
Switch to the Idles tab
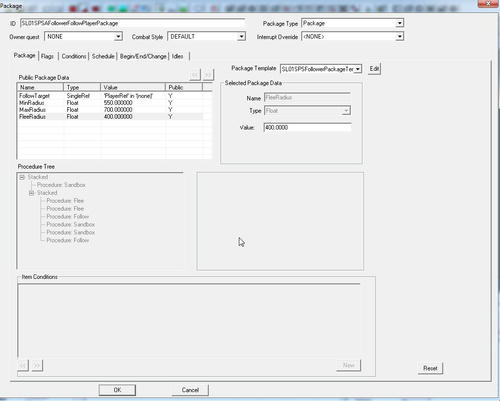click(x=177, y=56)
